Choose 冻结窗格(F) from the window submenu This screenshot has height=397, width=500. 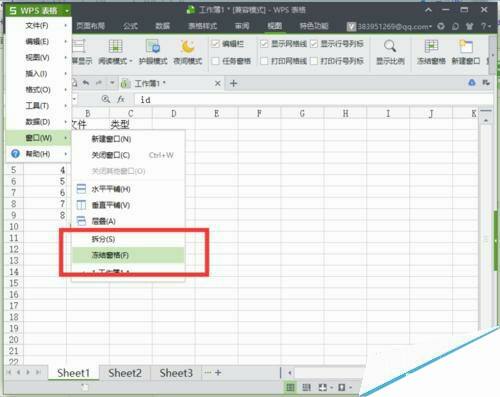pos(128,255)
